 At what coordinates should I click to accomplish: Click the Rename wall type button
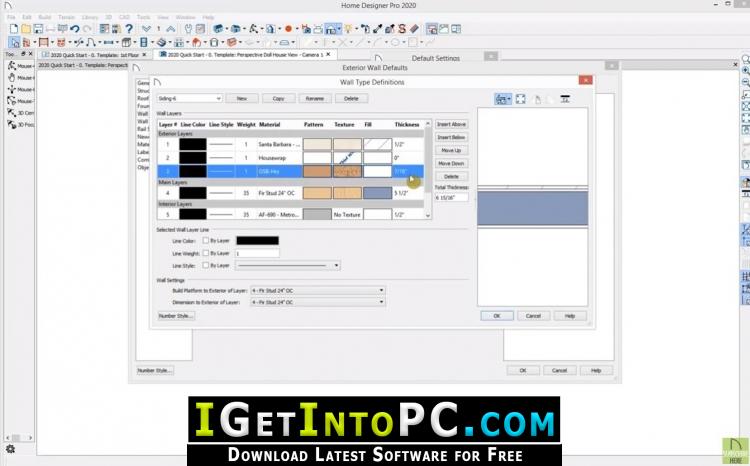pos(315,98)
